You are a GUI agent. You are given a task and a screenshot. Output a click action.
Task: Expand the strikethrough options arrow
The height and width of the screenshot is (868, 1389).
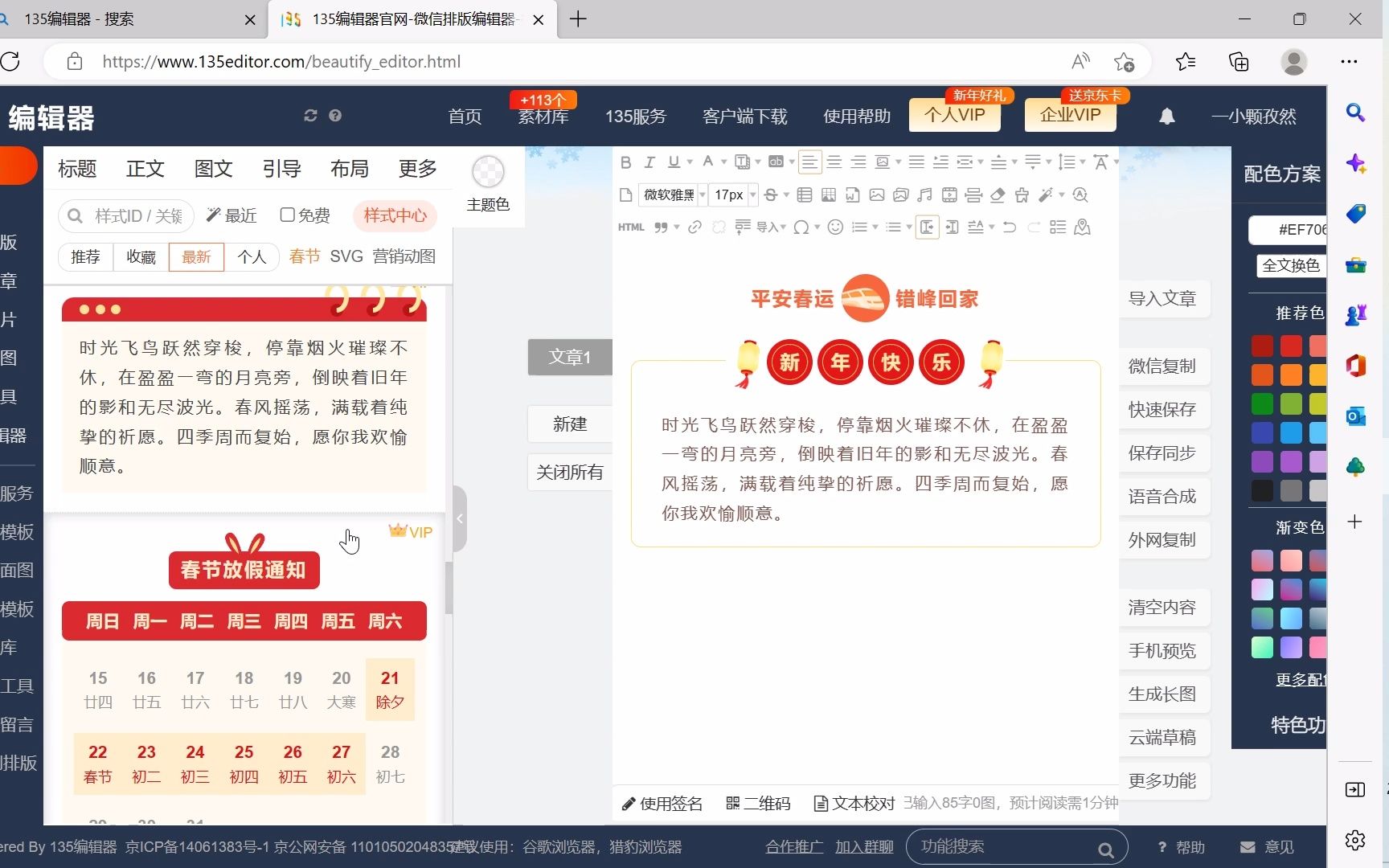tap(786, 194)
